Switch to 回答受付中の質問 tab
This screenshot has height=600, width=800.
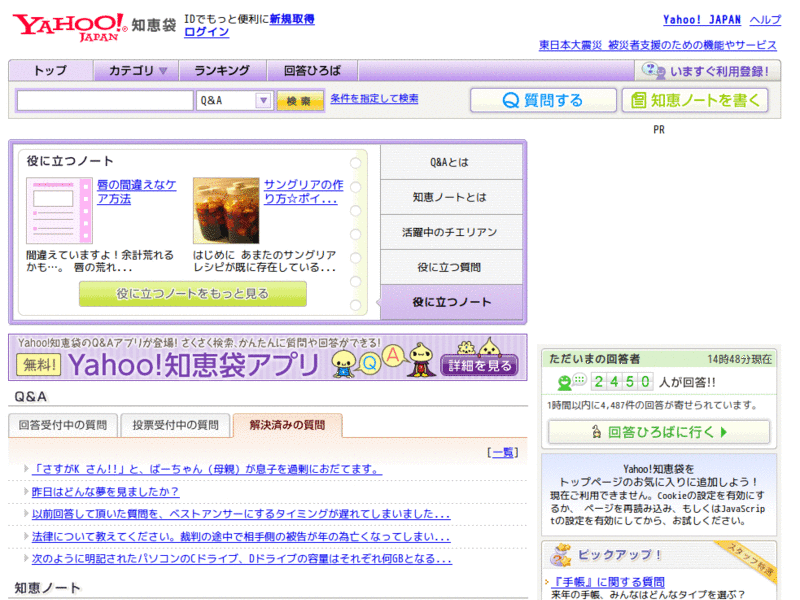63,425
